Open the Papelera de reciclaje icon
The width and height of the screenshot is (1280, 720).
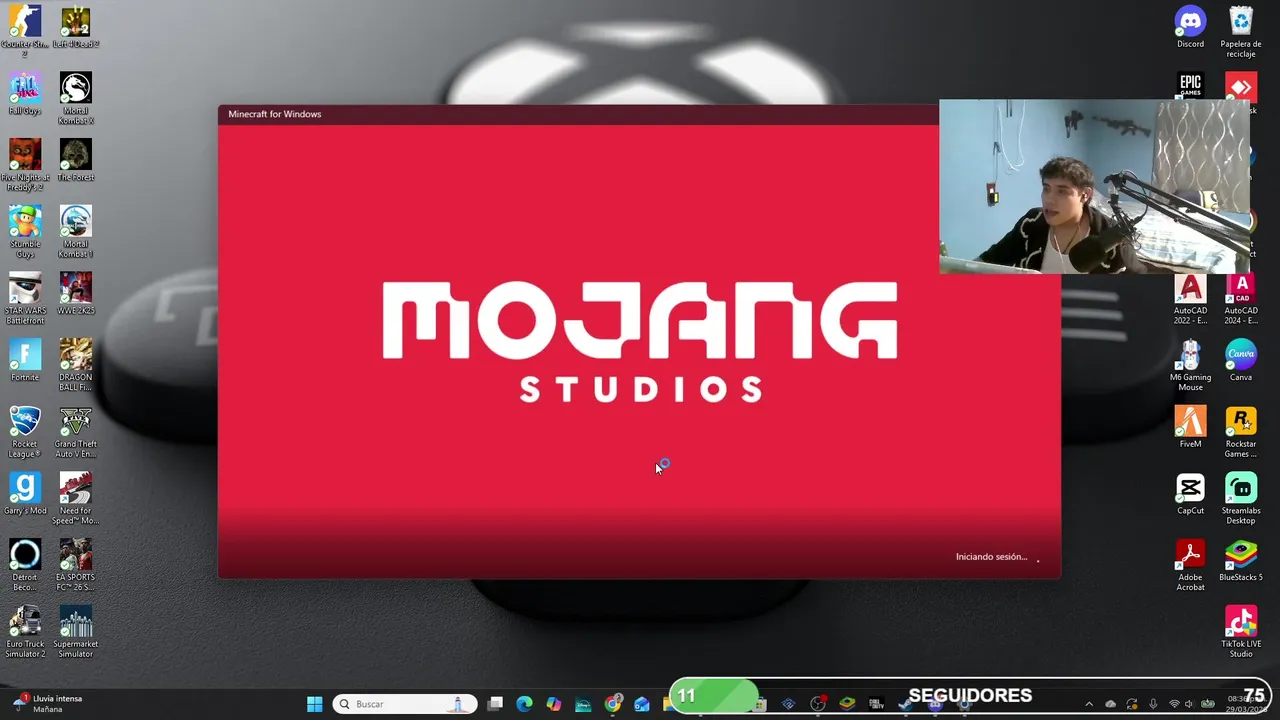[x=1241, y=31]
